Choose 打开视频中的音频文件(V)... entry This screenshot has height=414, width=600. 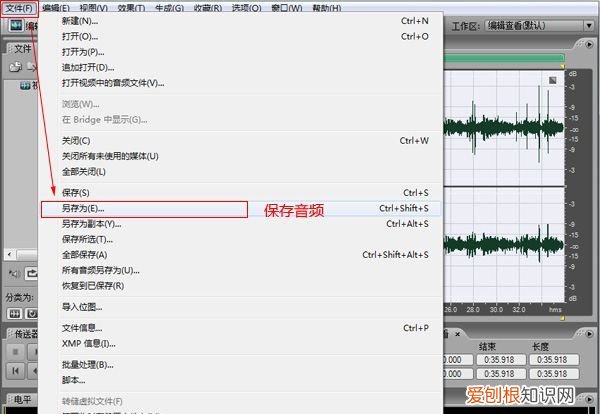click(x=241, y=83)
